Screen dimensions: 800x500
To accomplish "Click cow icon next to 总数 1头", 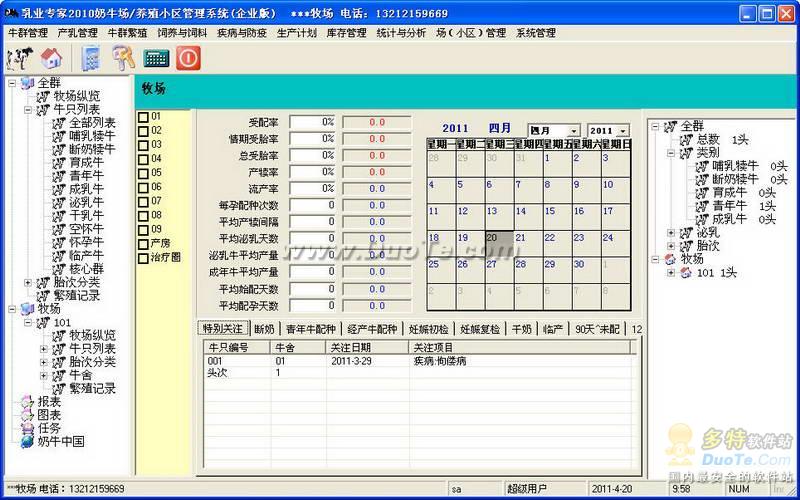I will [687, 140].
